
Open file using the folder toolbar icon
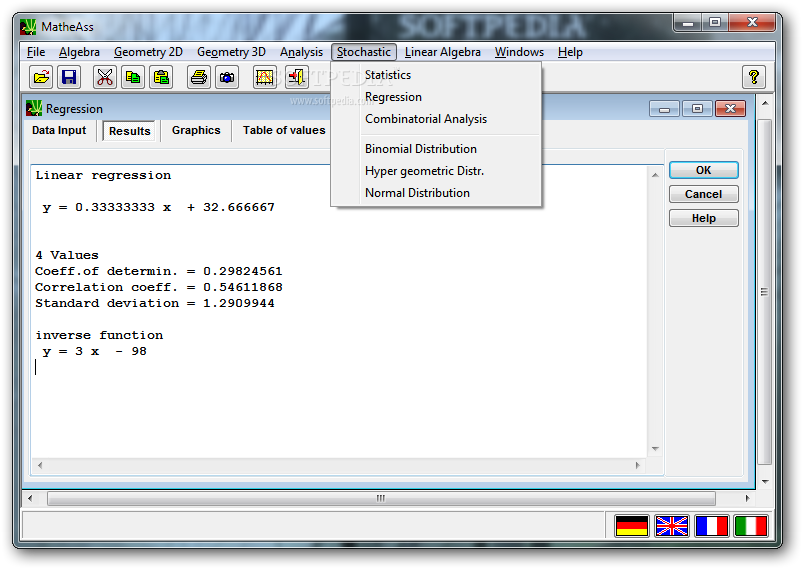coord(41,77)
